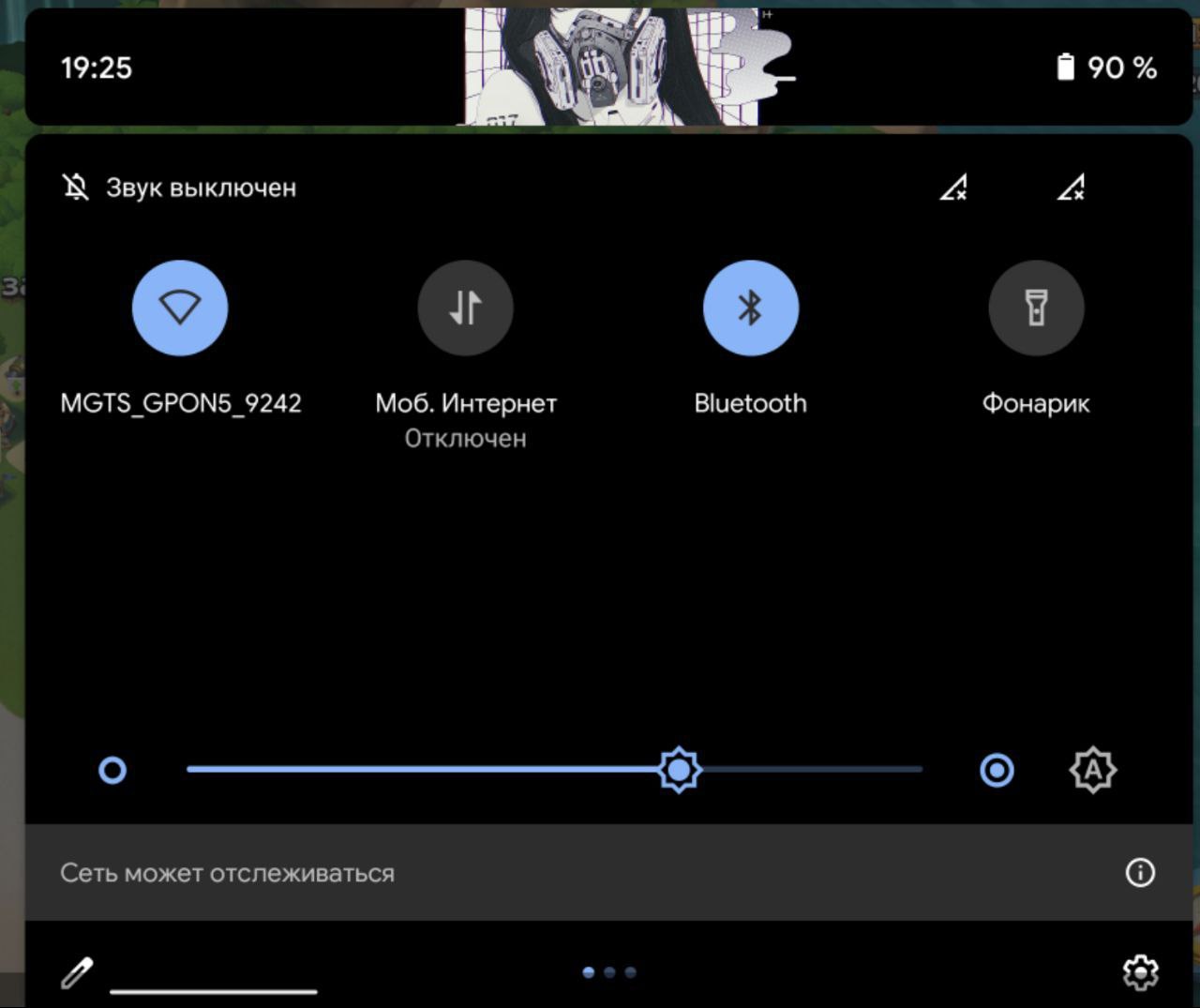
Task: Tap the first page indicator dot
Action: pos(589,972)
